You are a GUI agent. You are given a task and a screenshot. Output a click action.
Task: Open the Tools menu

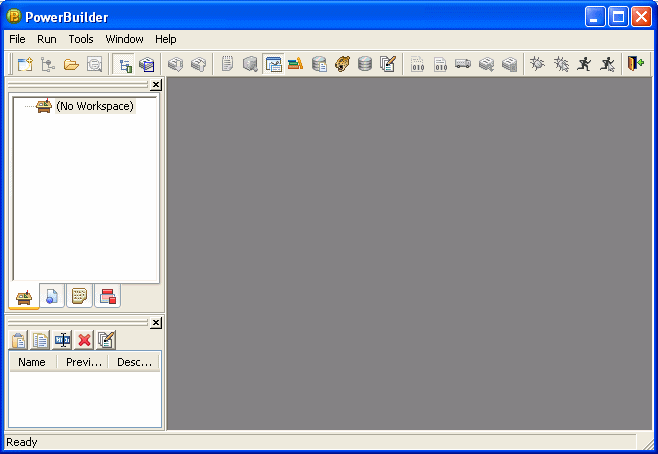click(x=81, y=39)
